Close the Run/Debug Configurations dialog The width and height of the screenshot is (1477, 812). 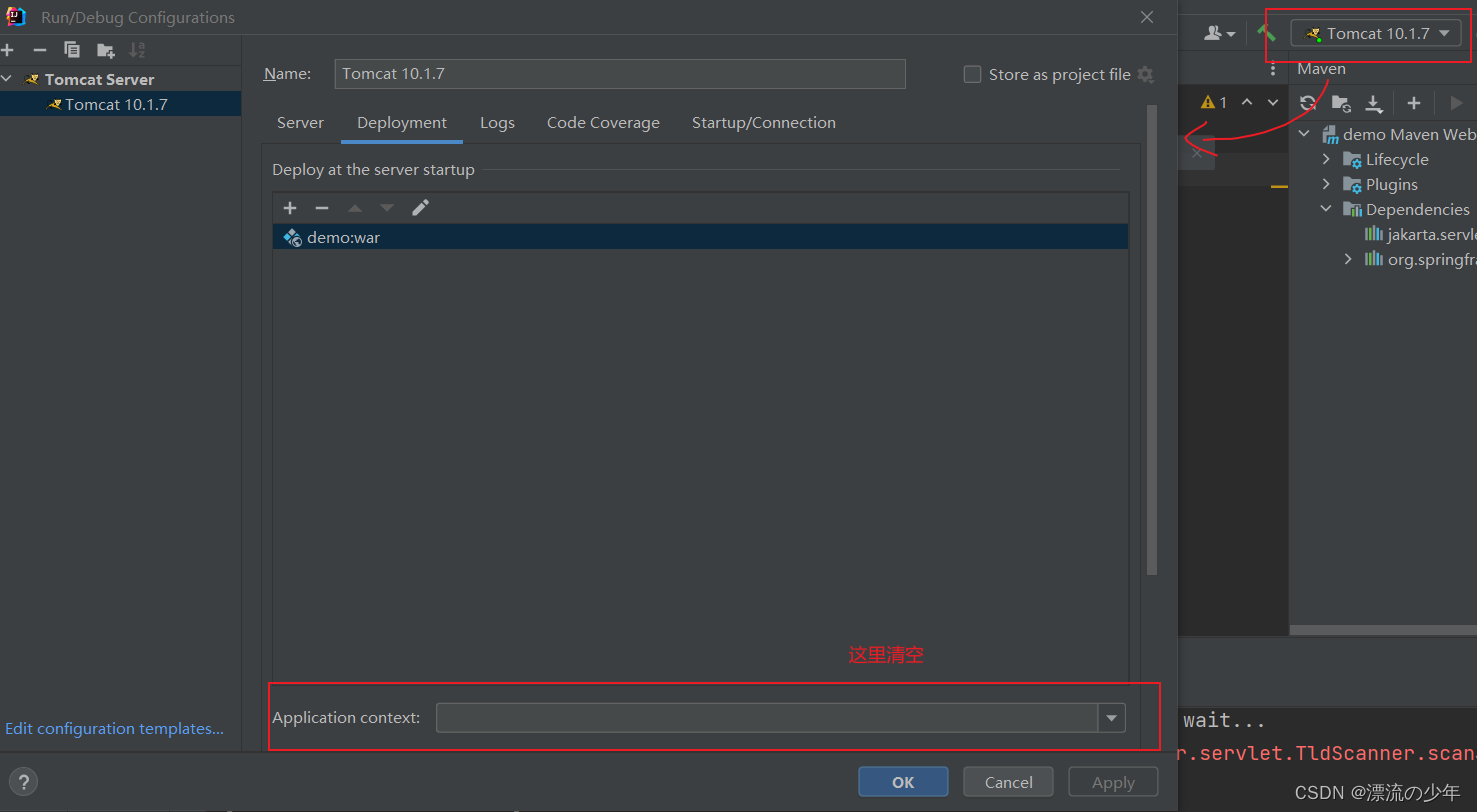(x=1147, y=17)
